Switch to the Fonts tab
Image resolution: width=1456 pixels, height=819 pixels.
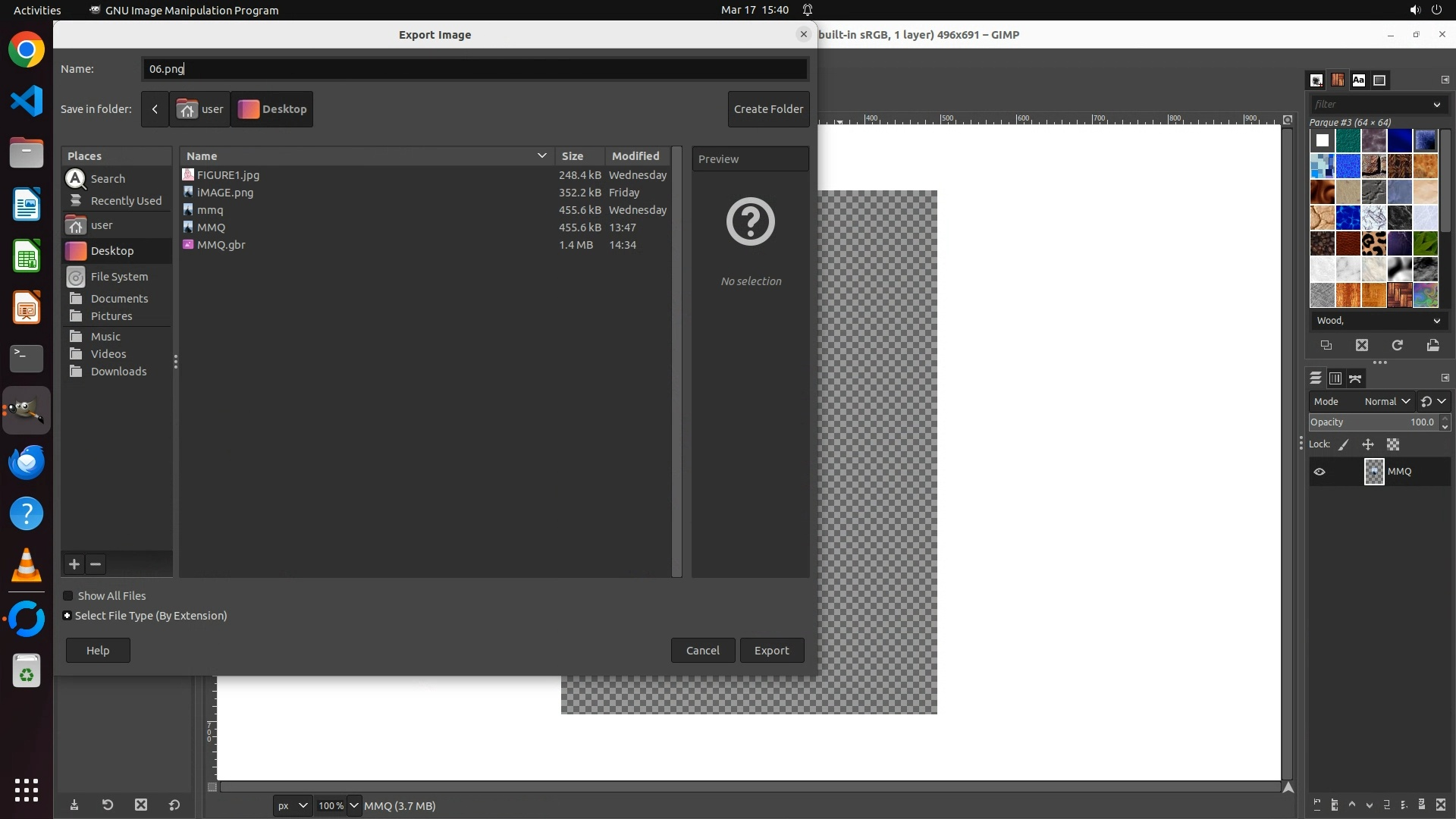tap(1358, 80)
